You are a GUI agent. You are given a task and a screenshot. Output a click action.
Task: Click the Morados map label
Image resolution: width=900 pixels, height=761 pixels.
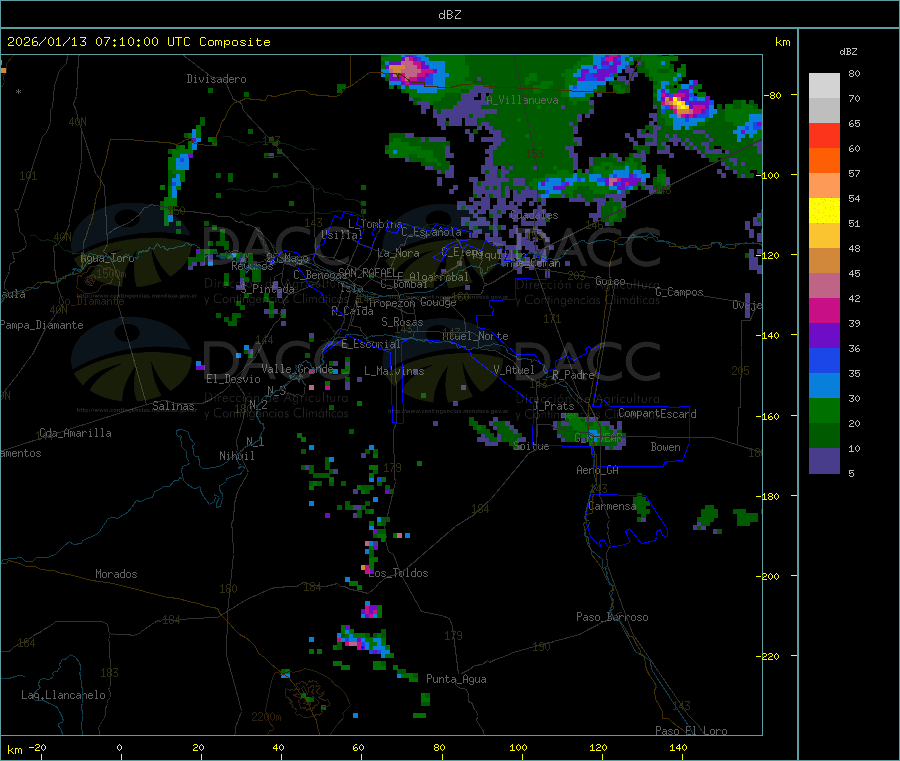pyautogui.click(x=116, y=574)
